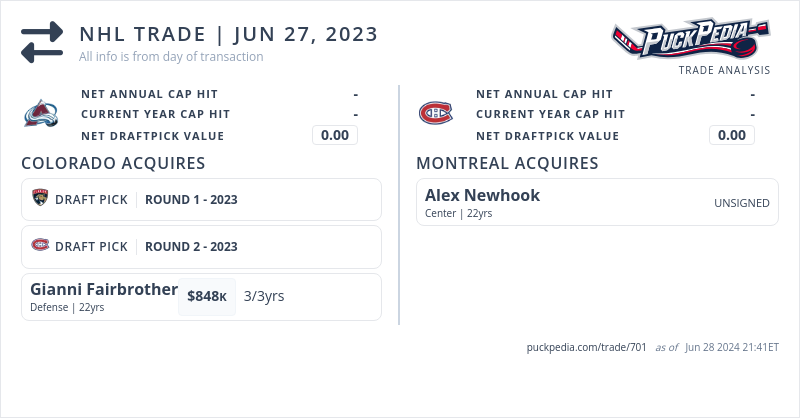Click Fairbrother's 3/3yrs contract term

264,296
